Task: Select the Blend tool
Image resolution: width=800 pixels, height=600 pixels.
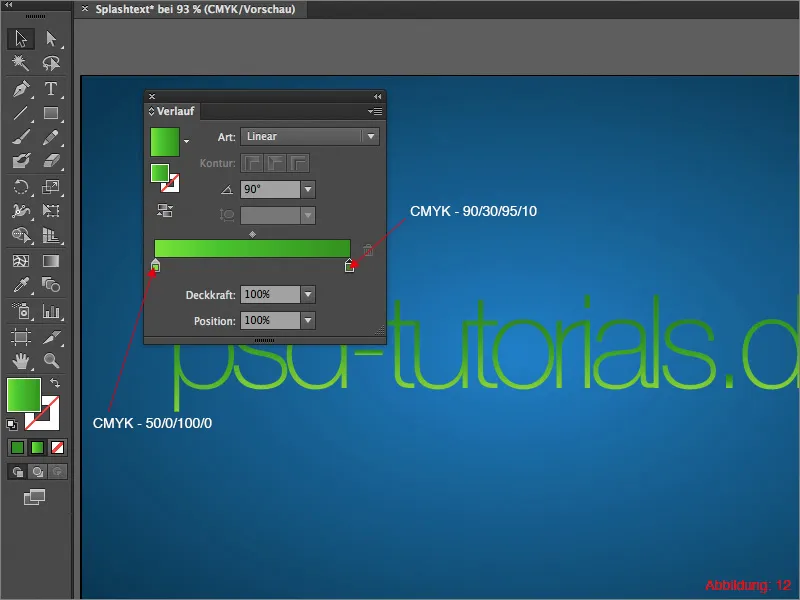Action: point(51,285)
